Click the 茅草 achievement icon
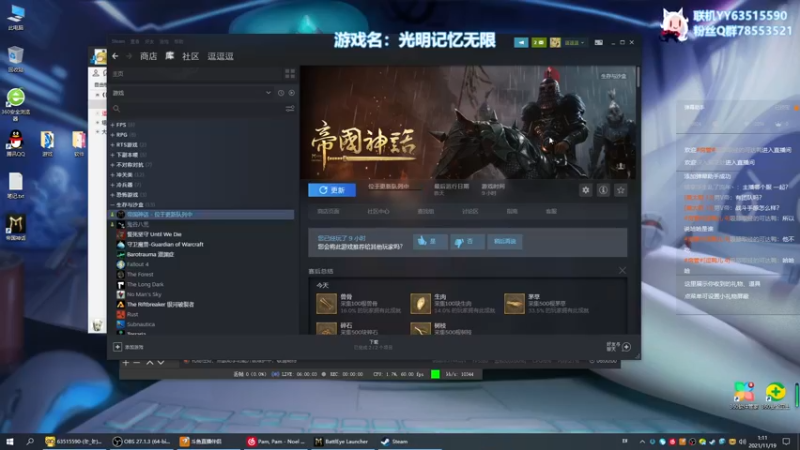 [x=514, y=303]
